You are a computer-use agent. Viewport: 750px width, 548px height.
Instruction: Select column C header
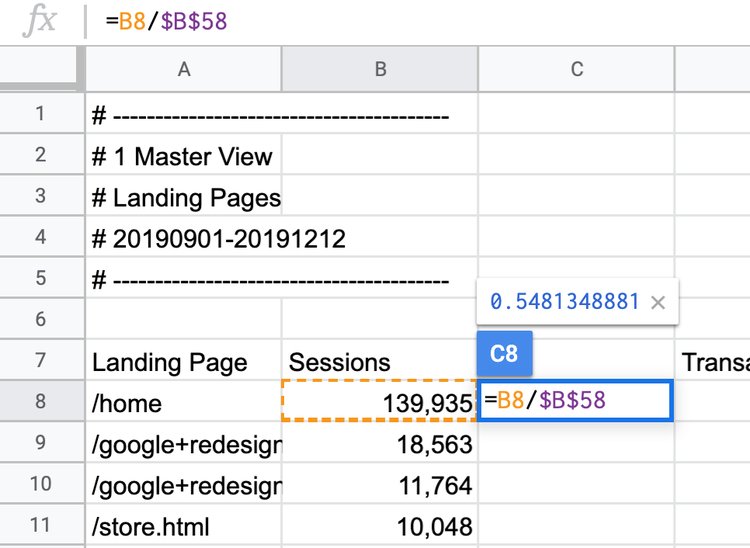[x=576, y=69]
